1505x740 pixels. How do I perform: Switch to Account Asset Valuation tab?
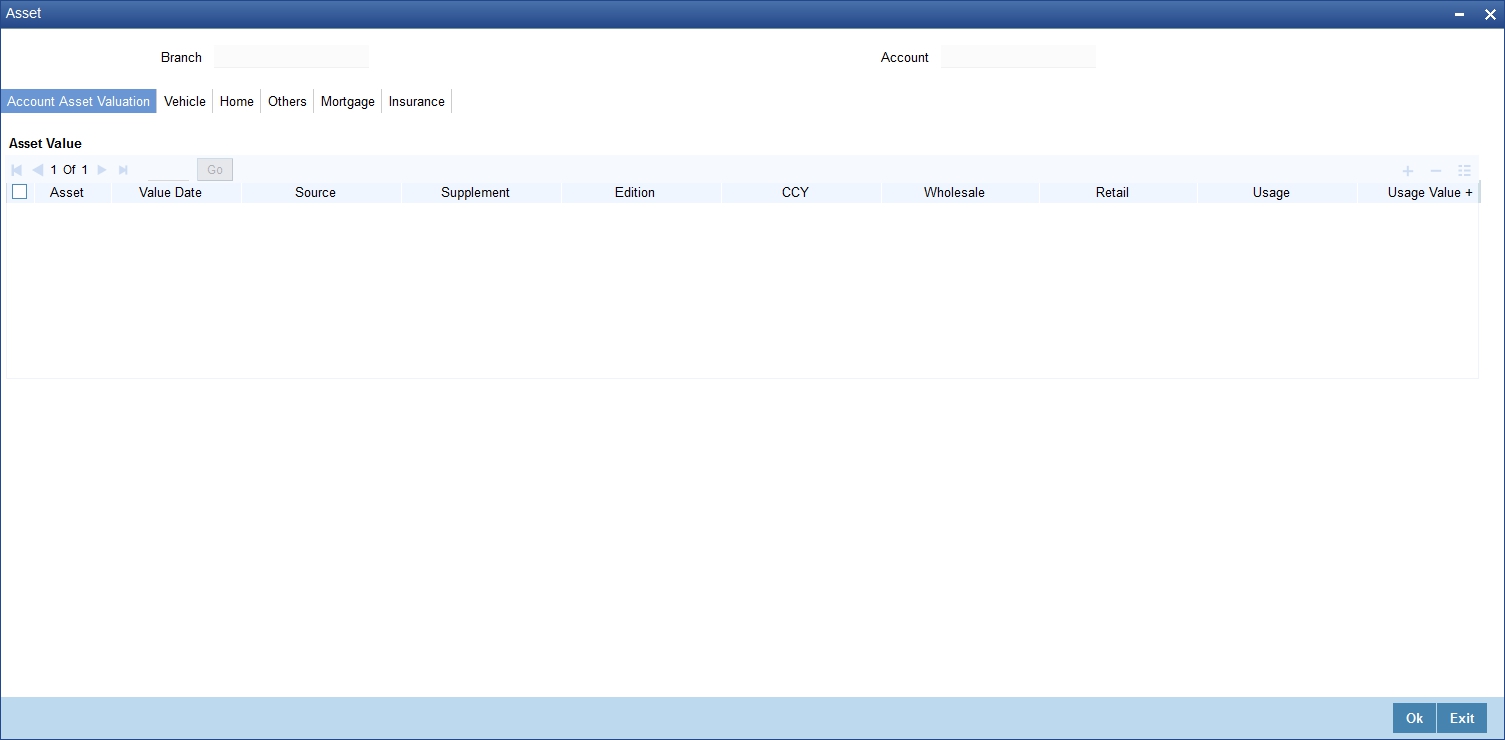(x=79, y=101)
